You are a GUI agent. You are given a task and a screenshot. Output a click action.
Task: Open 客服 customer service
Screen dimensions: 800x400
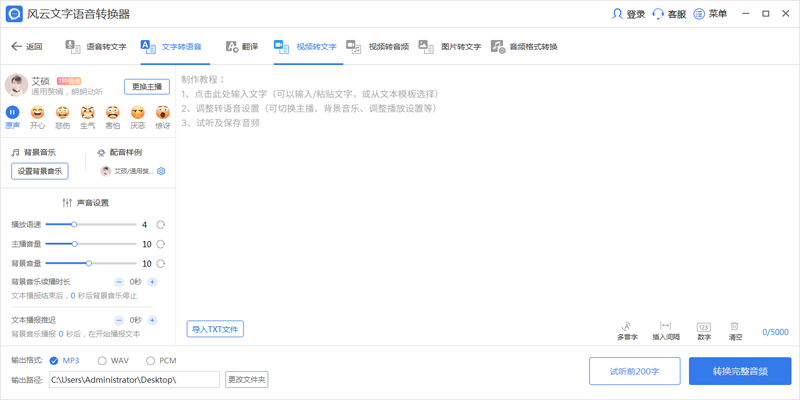pos(669,14)
